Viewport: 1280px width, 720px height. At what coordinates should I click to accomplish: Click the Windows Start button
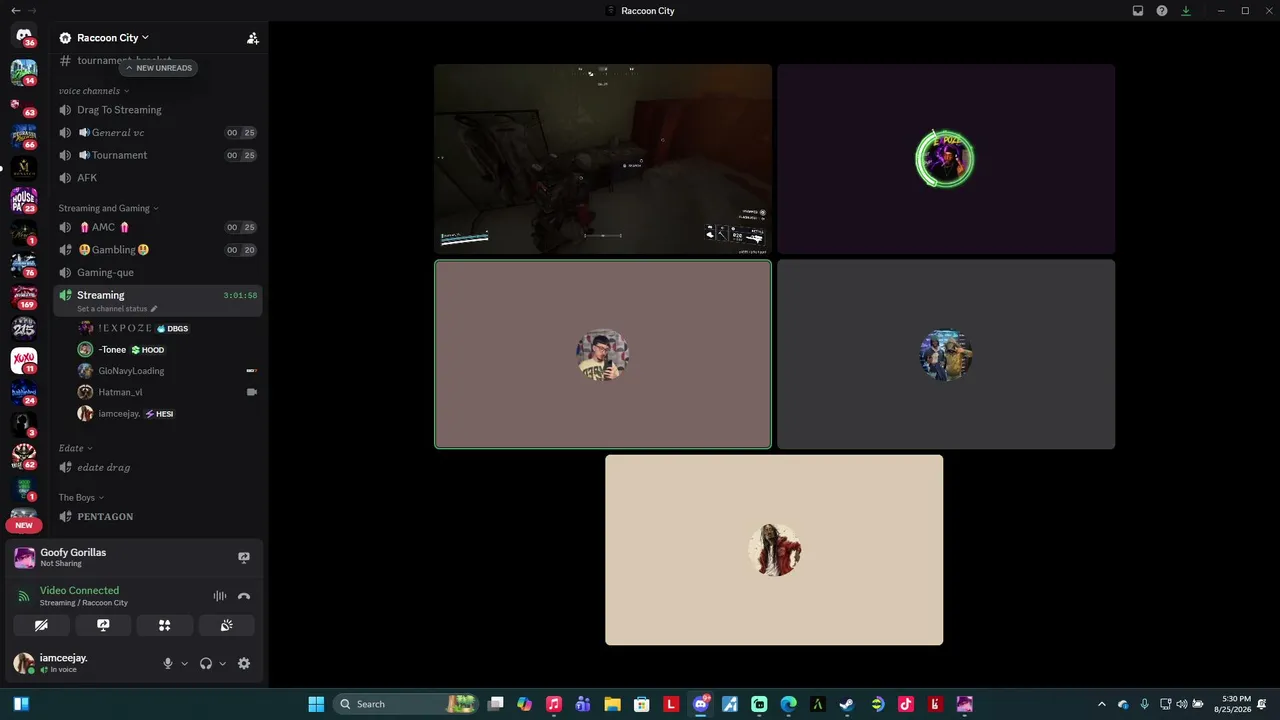coord(316,704)
